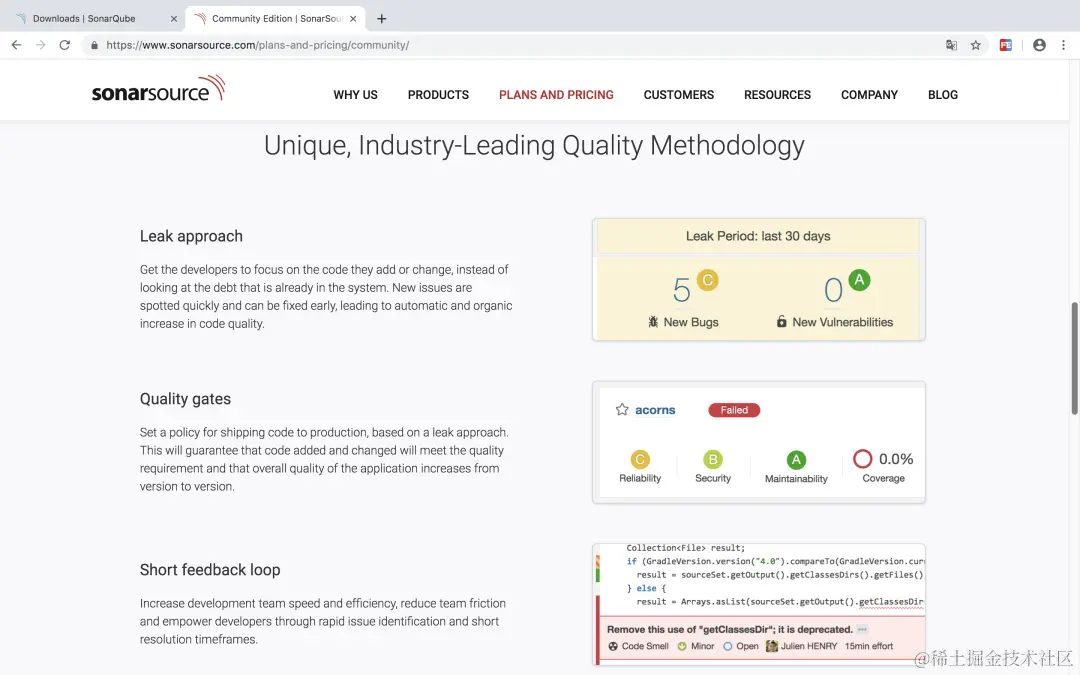Open the Chrome three-dot menu
The image size is (1080, 675).
pos(1063,45)
